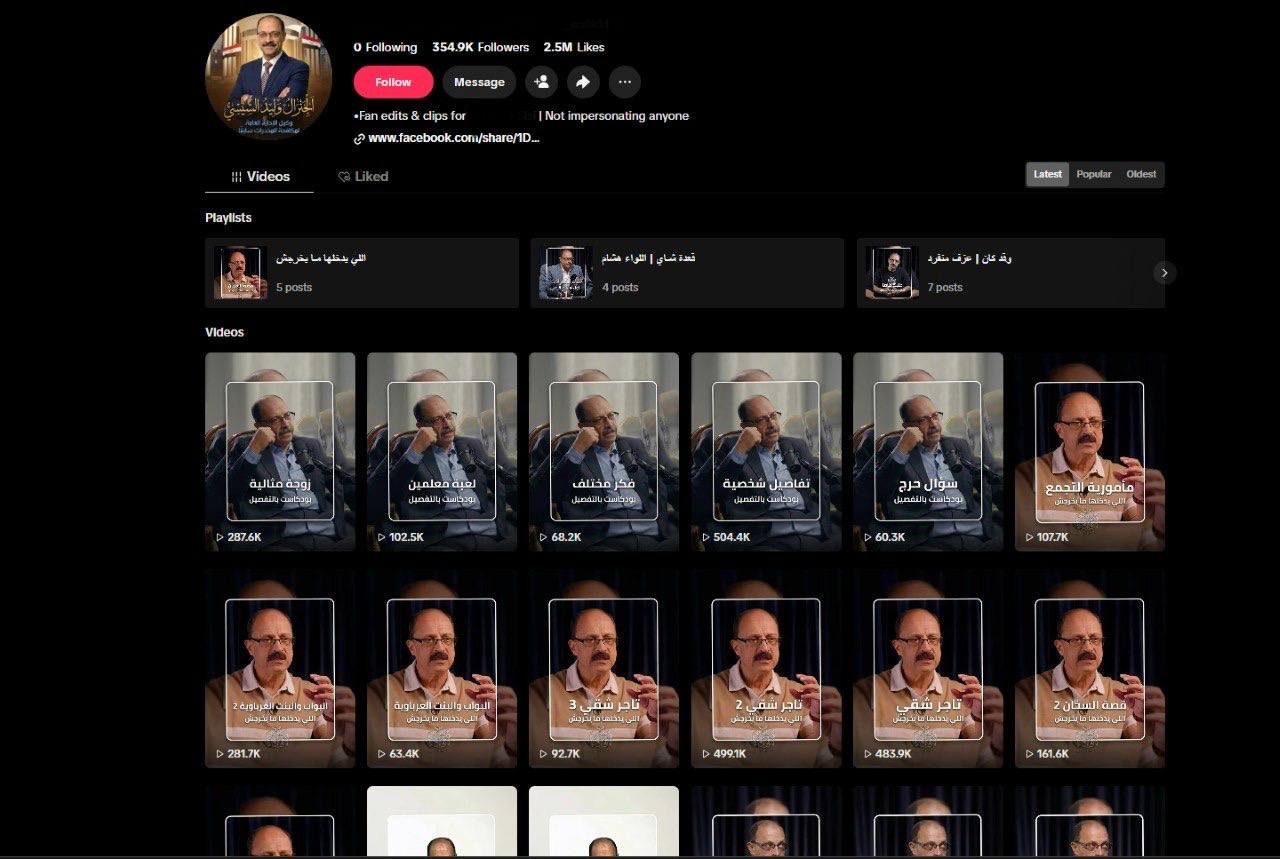Viewport: 1280px width, 859px height.
Task: Click the 2.5M Likes count
Action: coord(574,47)
